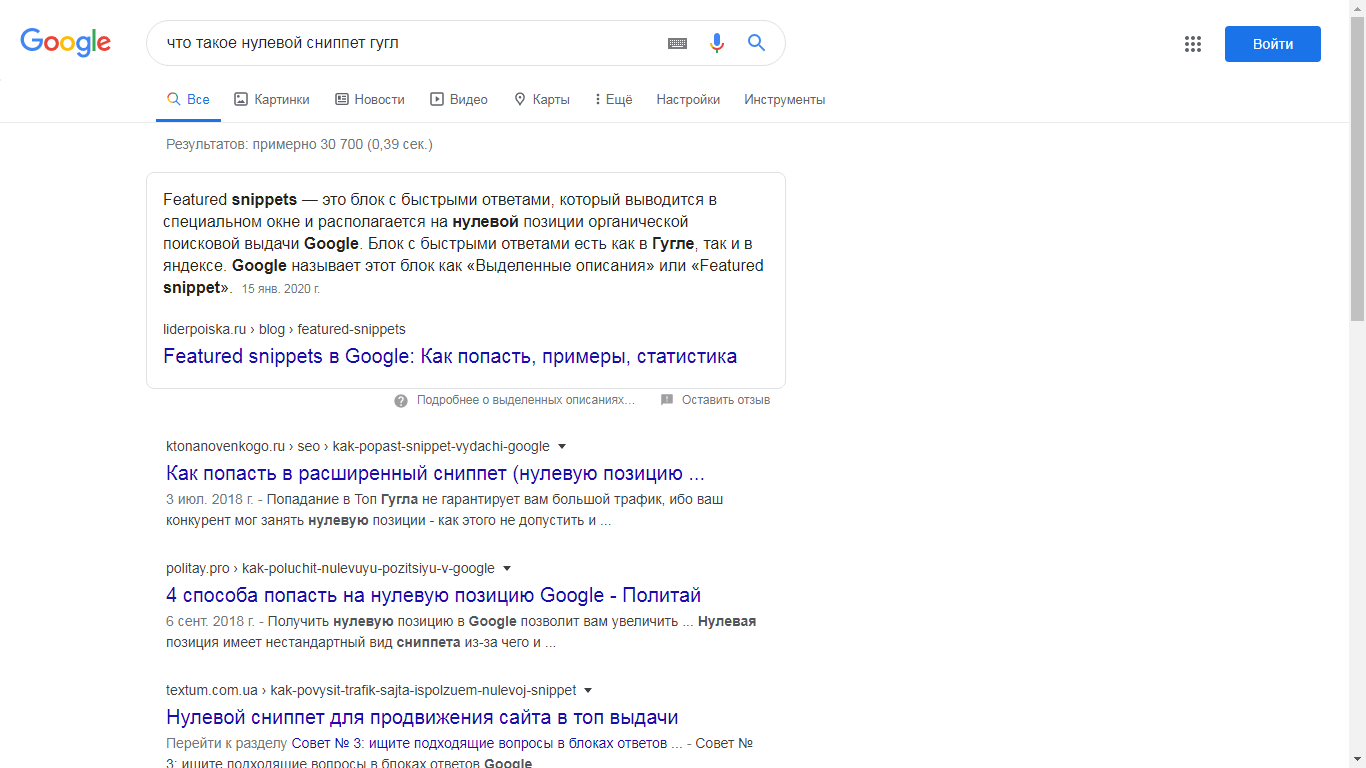The height and width of the screenshot is (768, 1366).
Task: Switch to the Все tab
Action: click(x=188, y=100)
